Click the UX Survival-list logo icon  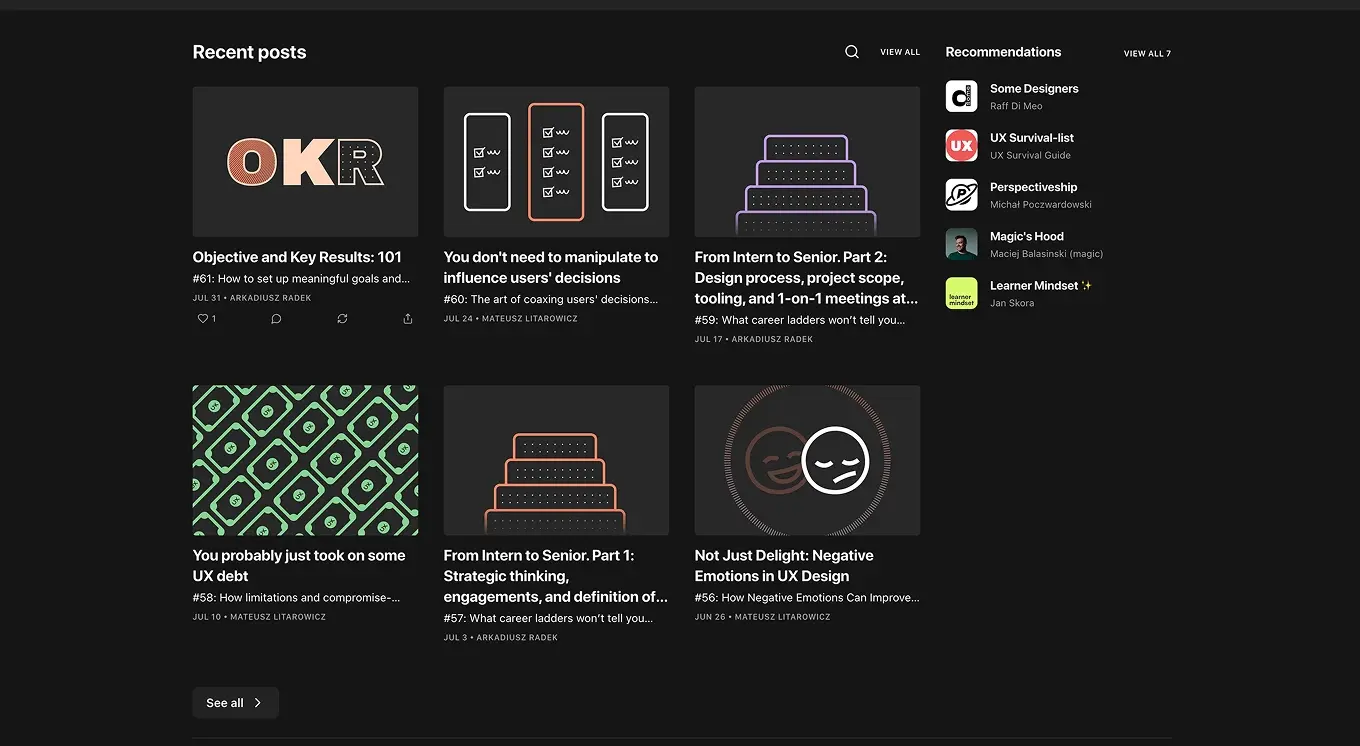(x=961, y=146)
